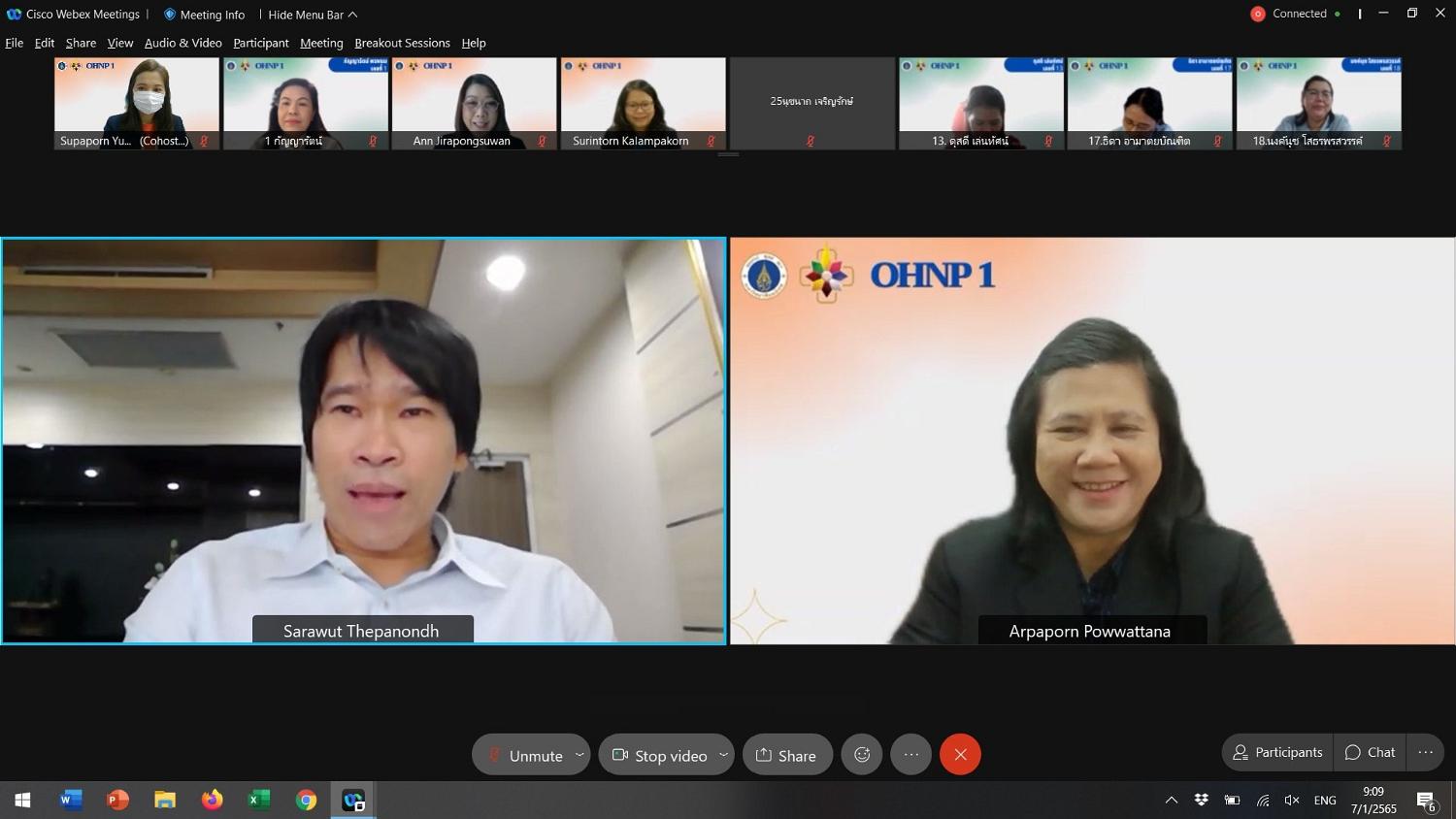The width and height of the screenshot is (1456, 819).
Task: Show hidden tray icons chevron
Action: 1172,801
